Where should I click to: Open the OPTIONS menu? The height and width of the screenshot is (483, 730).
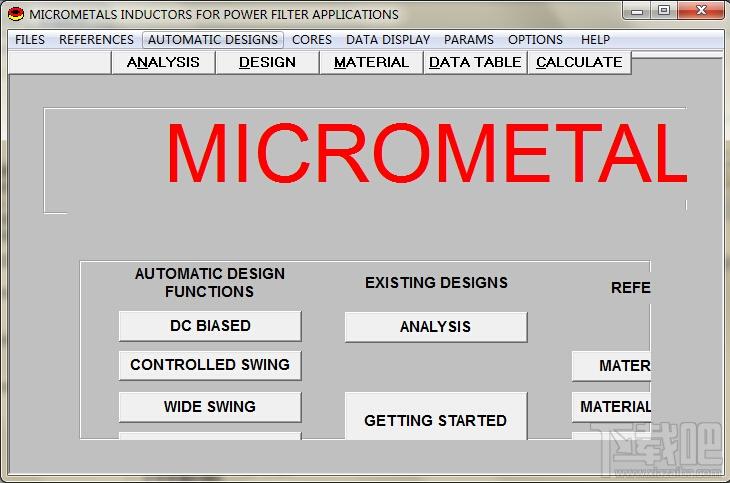coord(535,40)
